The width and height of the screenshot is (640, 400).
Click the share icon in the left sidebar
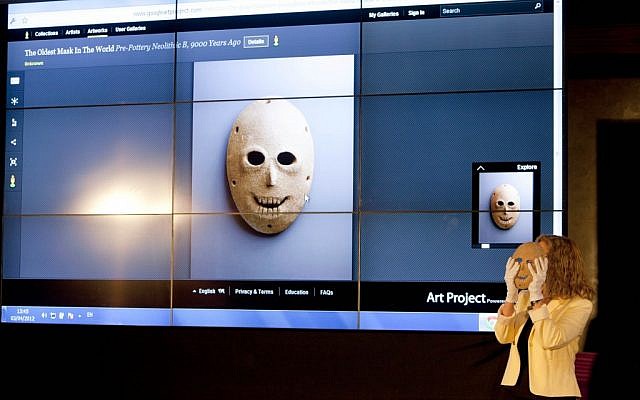tap(13, 142)
